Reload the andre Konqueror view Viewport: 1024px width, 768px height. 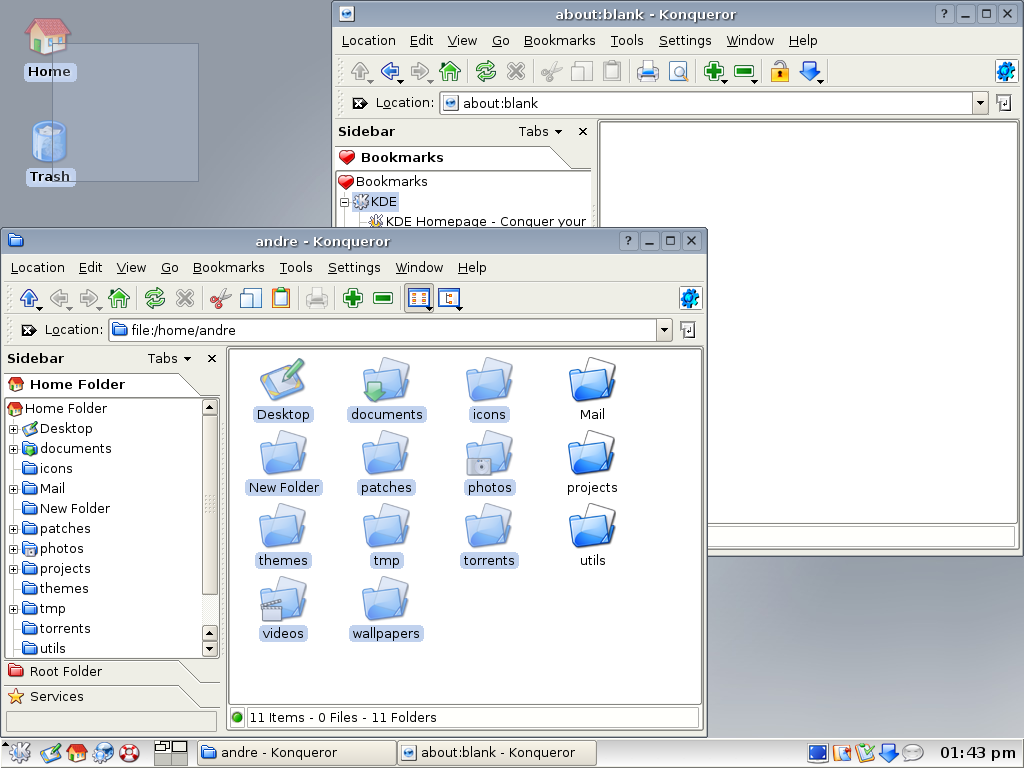pyautogui.click(x=155, y=298)
